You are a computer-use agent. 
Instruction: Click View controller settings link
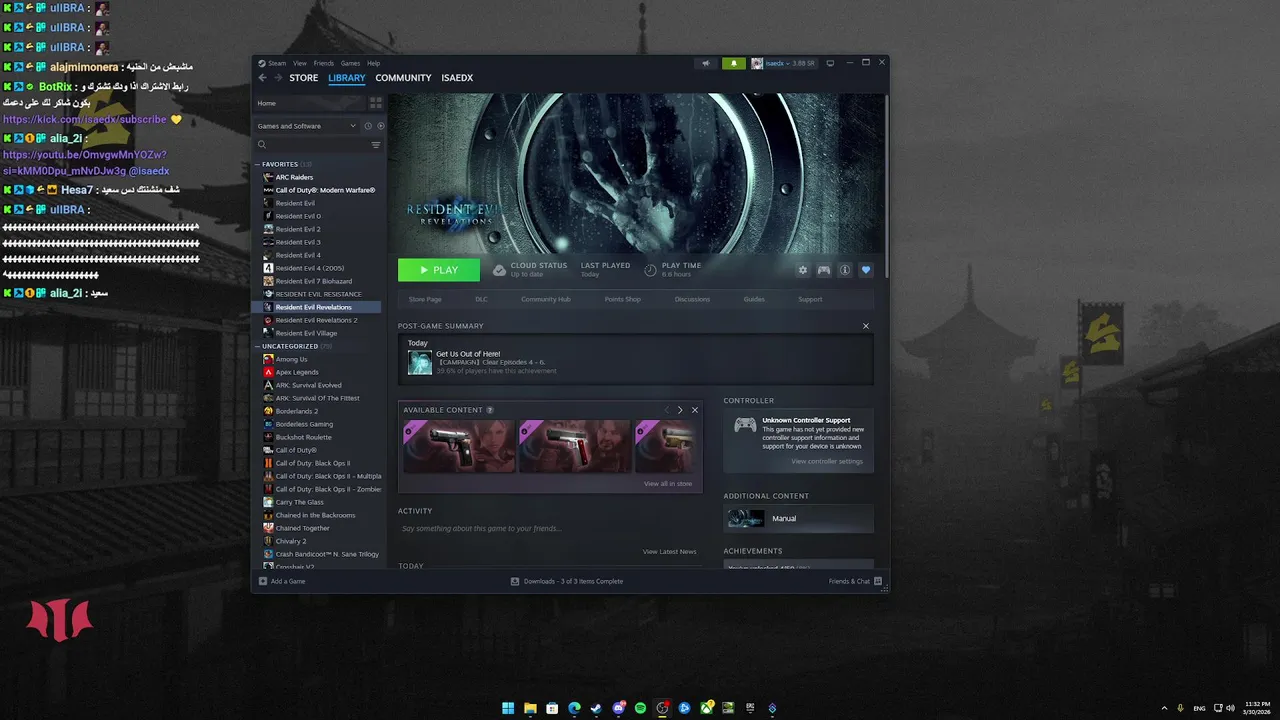(827, 461)
